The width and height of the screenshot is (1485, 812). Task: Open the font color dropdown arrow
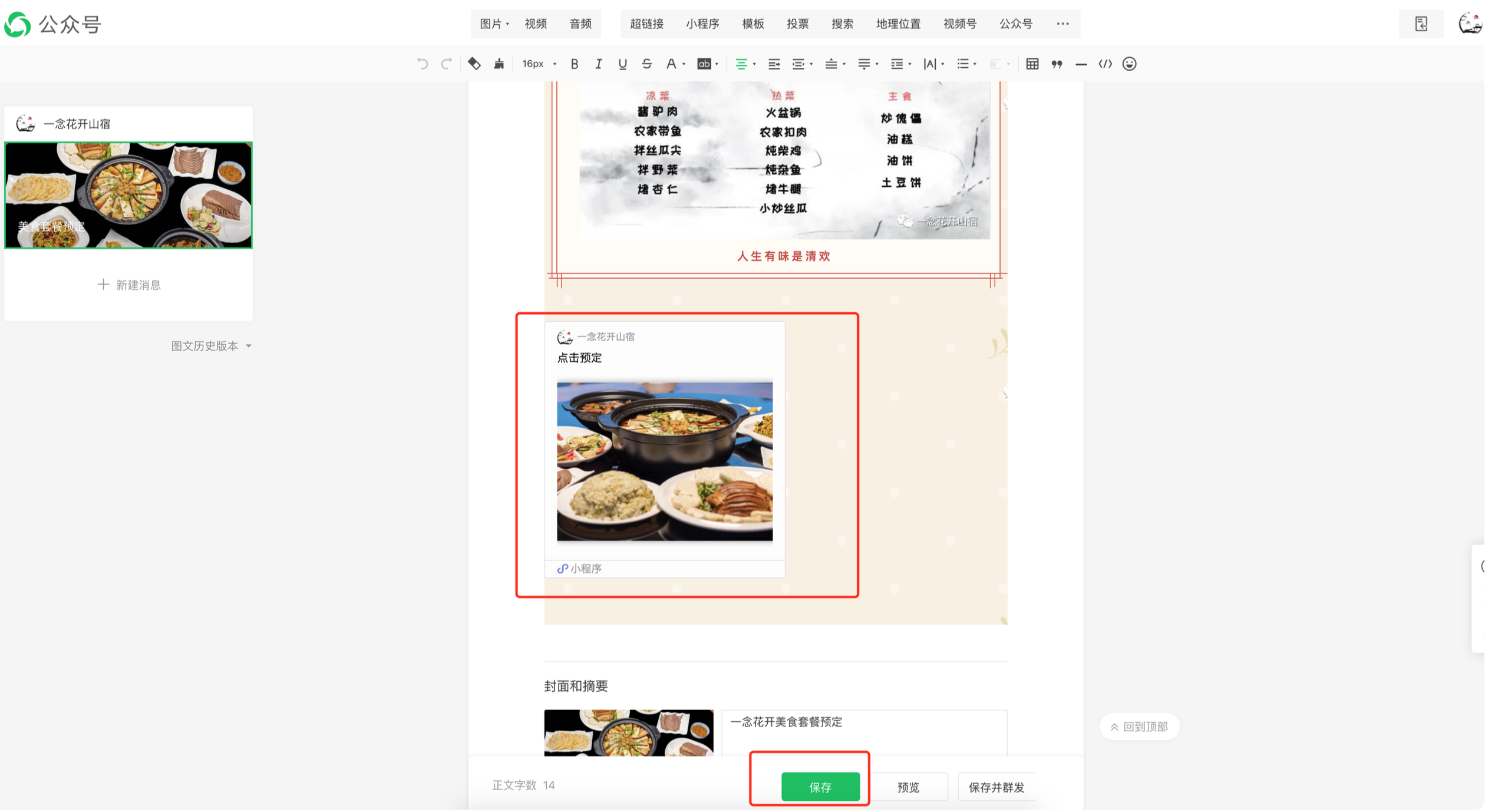coord(684,64)
